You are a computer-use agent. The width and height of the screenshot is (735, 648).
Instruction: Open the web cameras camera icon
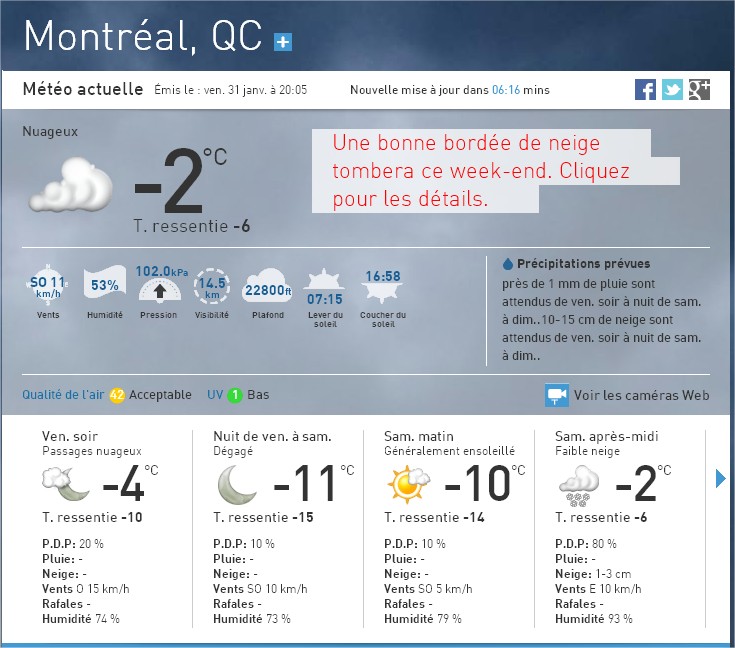point(557,395)
